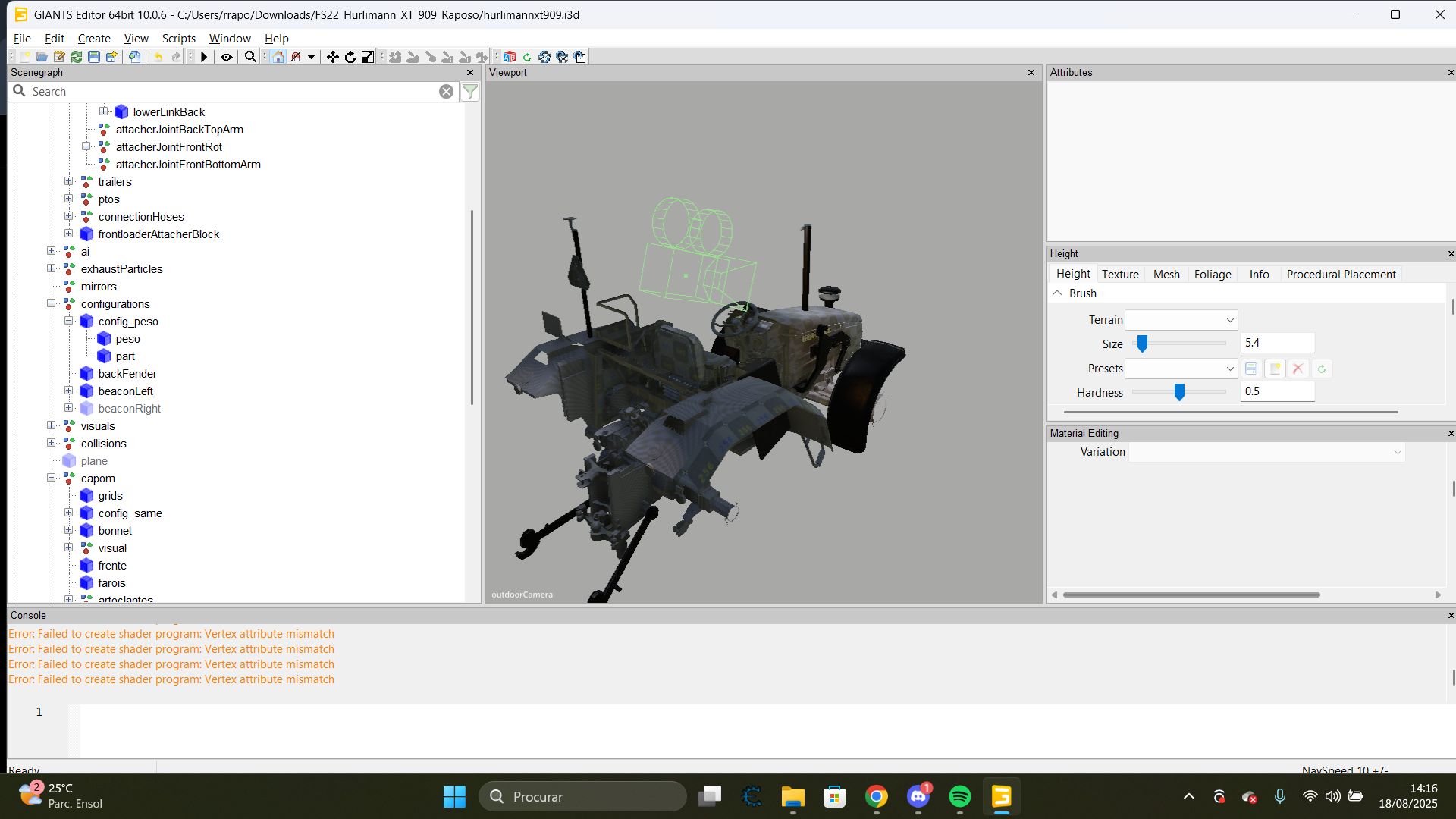This screenshot has width=1456, height=819.
Task: Click the Open folder toolbar icon
Action: coord(42,57)
